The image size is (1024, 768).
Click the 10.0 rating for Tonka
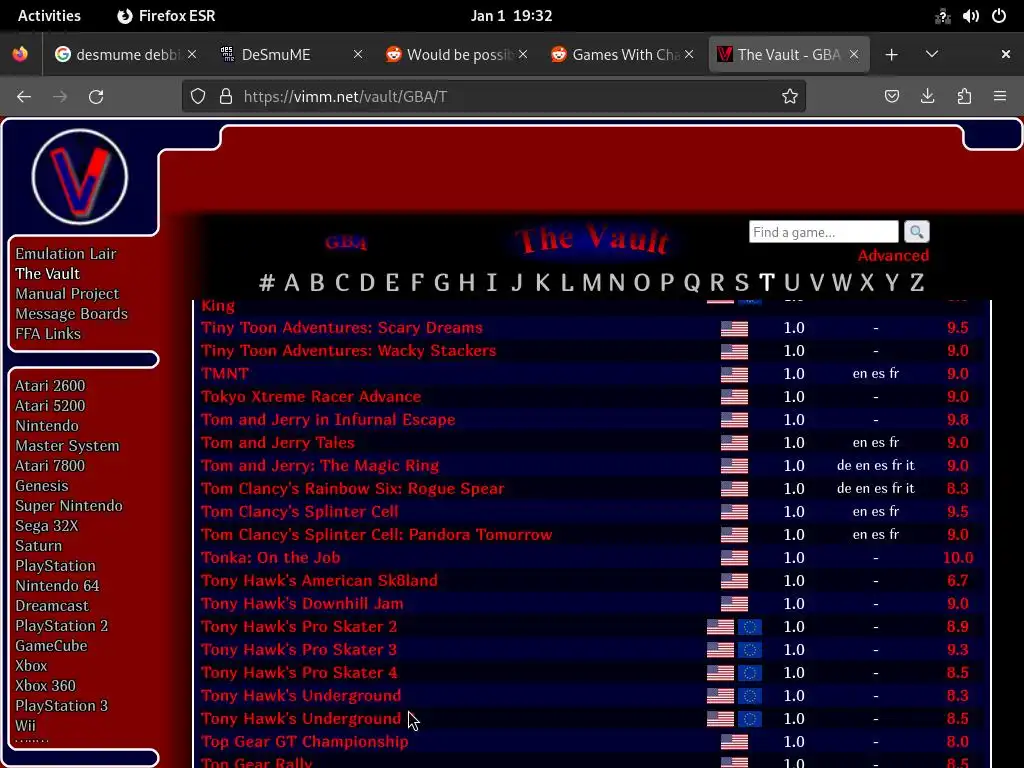tap(957, 558)
